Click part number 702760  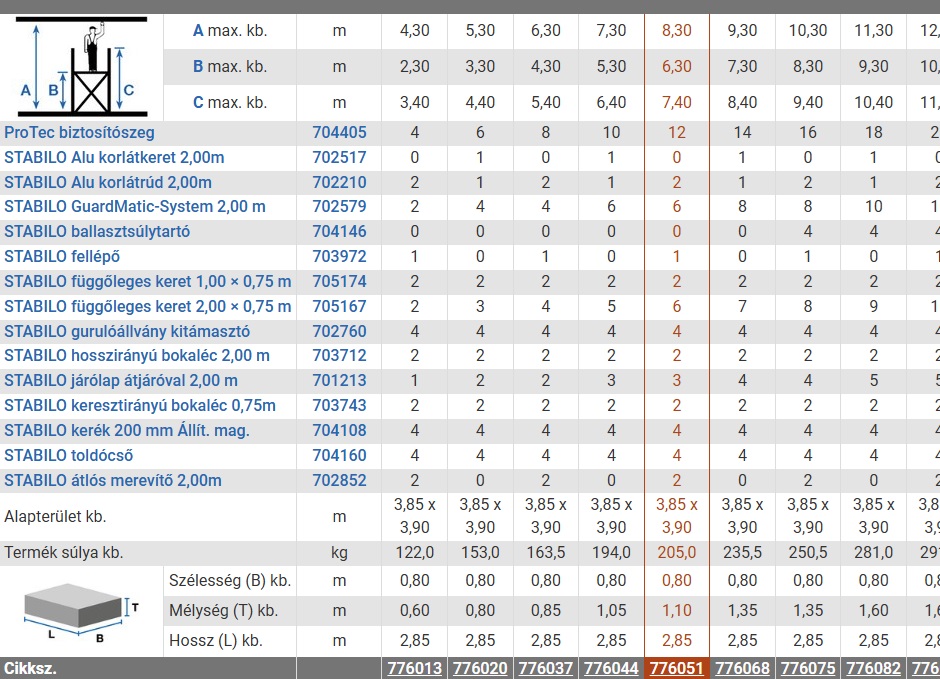(339, 331)
